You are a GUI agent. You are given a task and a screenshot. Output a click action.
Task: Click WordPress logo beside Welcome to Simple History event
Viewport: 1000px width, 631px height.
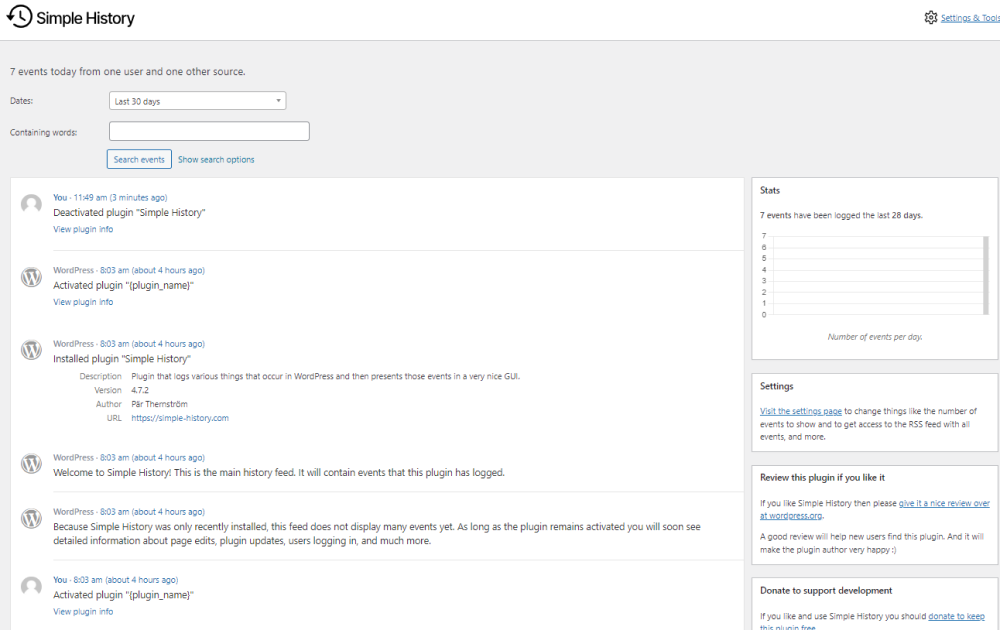[x=31, y=463]
